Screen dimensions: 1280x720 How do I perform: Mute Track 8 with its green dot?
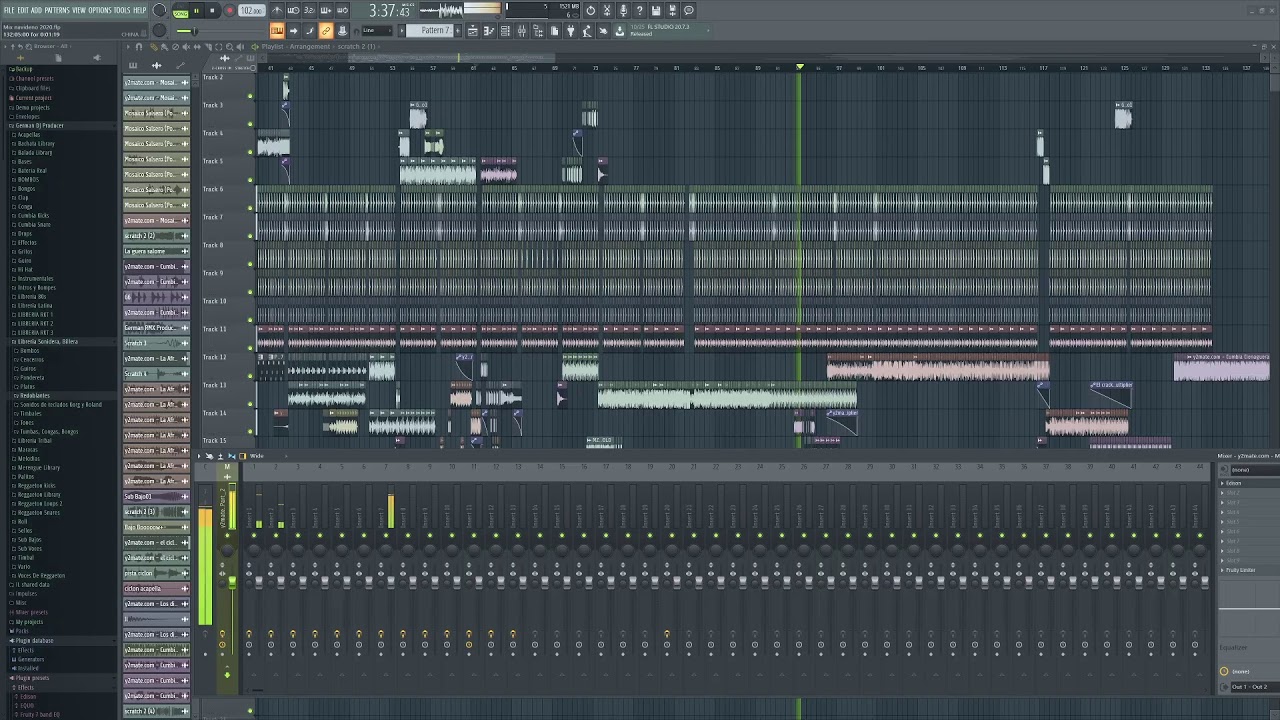pyautogui.click(x=250, y=264)
